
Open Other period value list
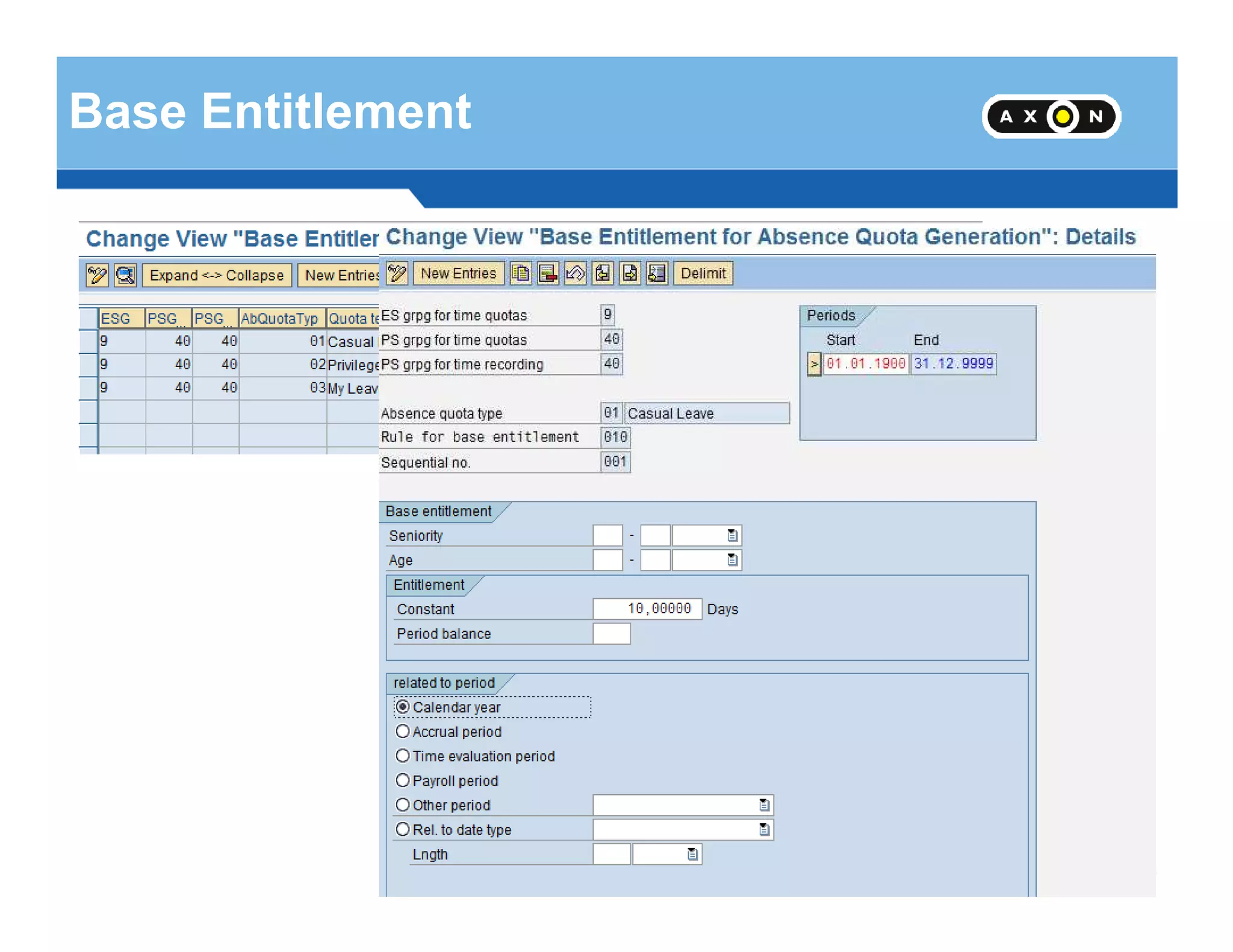pos(764,805)
